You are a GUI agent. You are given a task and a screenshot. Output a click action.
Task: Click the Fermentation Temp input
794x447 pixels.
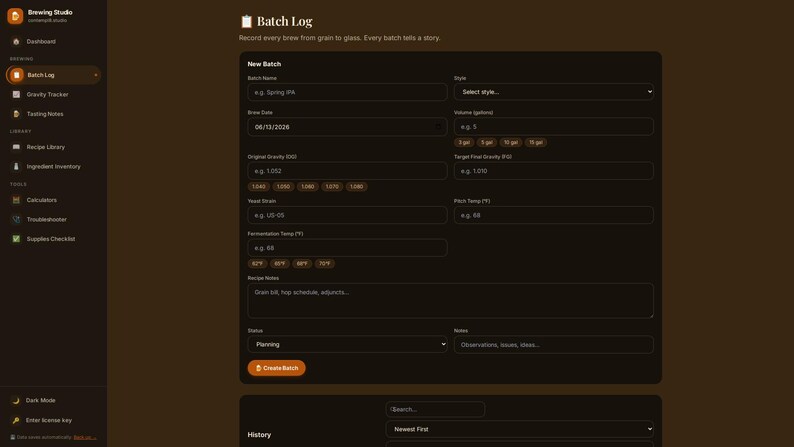(x=347, y=248)
